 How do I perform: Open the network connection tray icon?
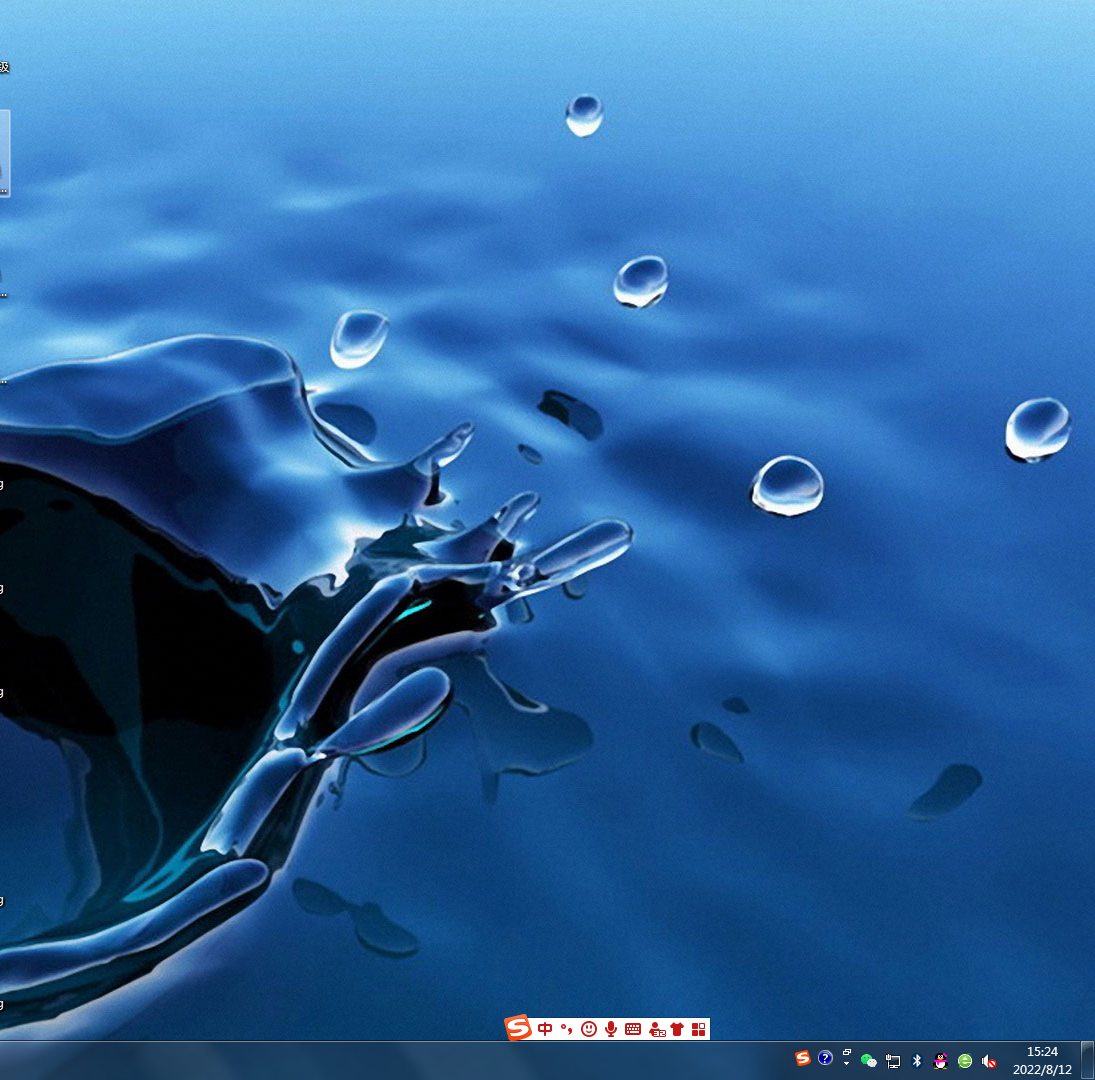click(x=893, y=1061)
